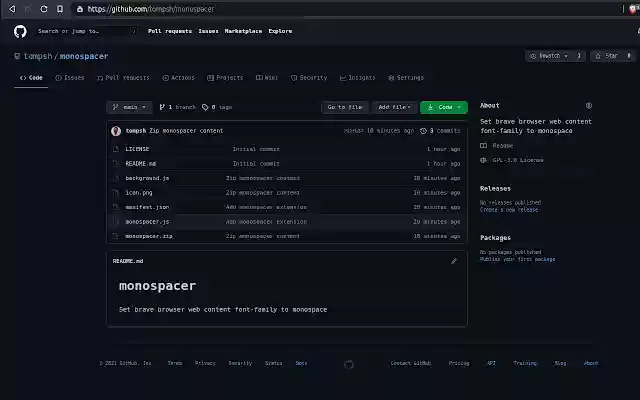Click the branch icon for 1 branch
This screenshot has height=400, width=640.
pyautogui.click(x=162, y=107)
